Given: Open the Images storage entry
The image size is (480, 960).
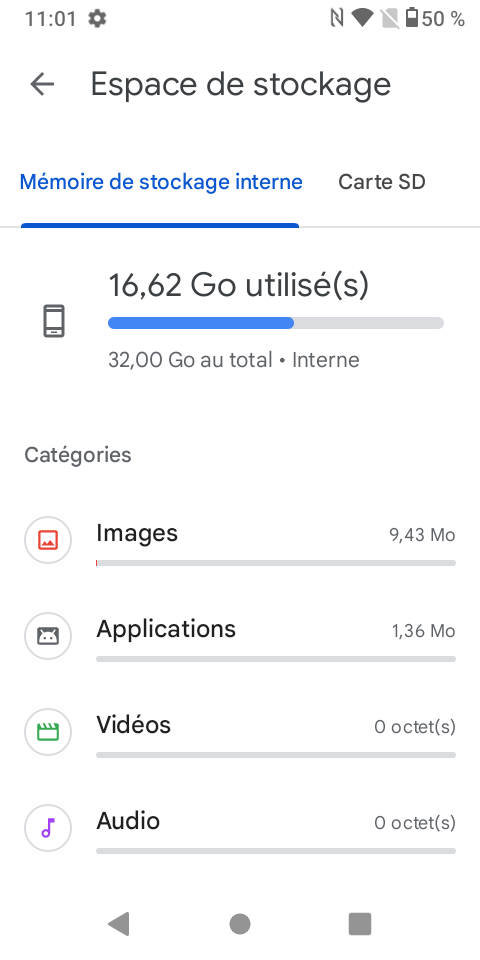Looking at the screenshot, I should click(x=240, y=540).
